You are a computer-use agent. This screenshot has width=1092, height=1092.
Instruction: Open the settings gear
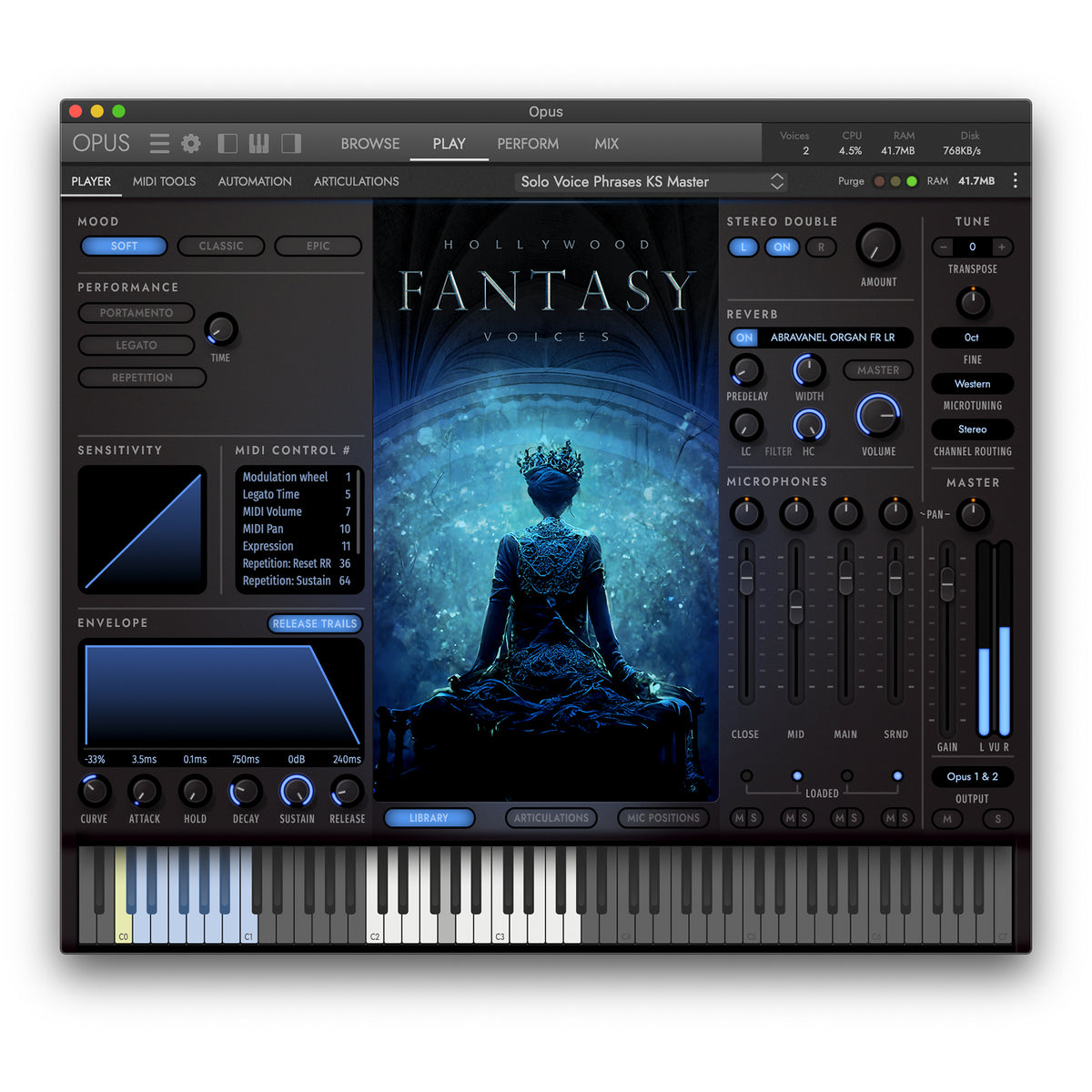(191, 143)
